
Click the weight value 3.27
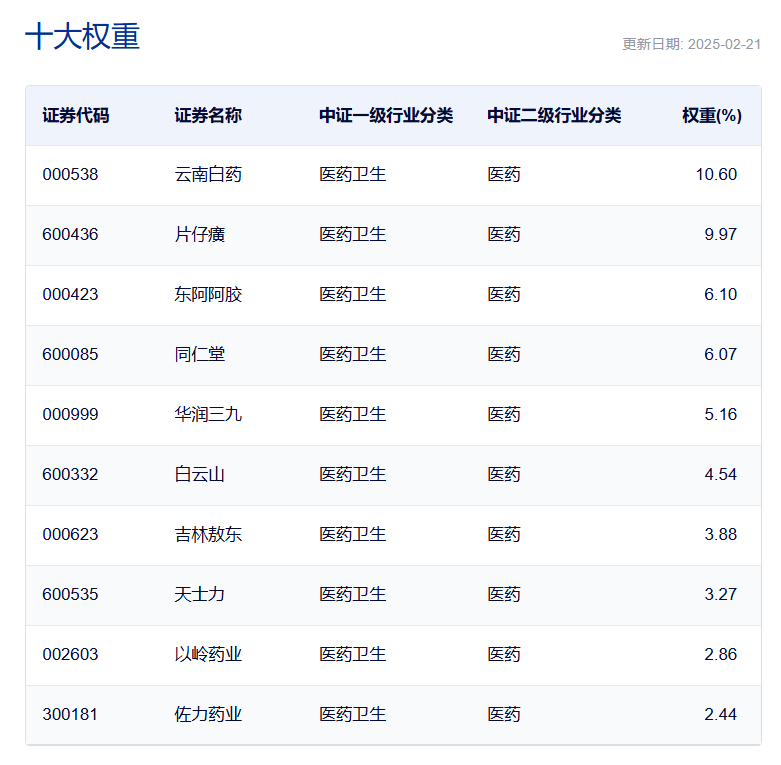(720, 595)
